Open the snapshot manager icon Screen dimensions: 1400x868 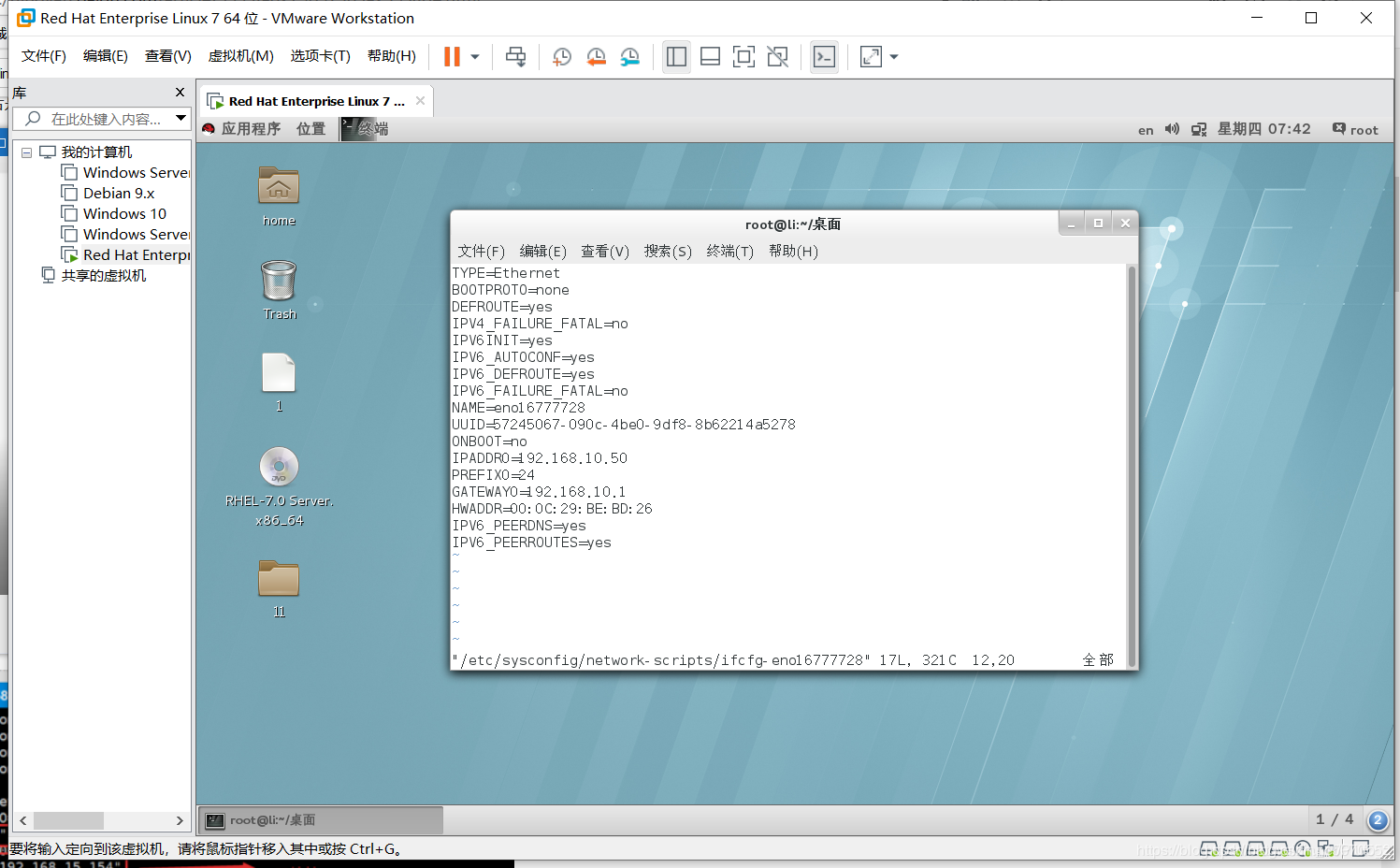[630, 57]
